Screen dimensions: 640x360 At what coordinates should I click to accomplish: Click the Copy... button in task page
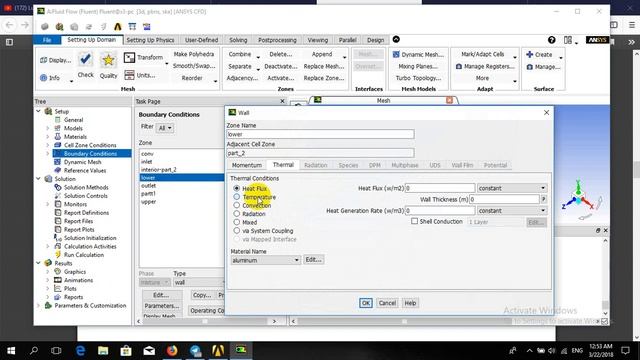[202, 295]
